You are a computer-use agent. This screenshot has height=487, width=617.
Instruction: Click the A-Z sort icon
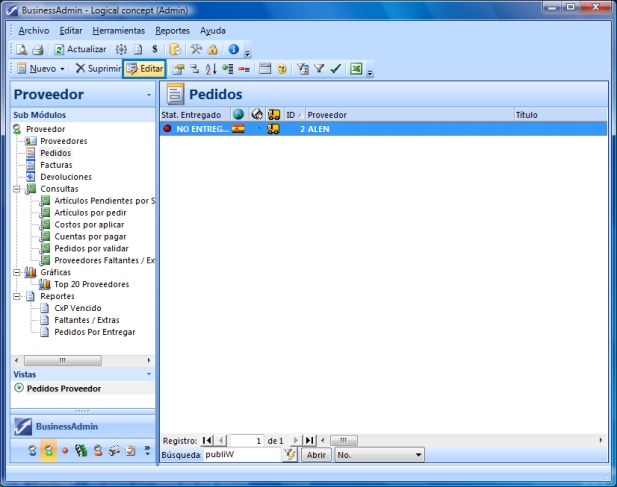pyautogui.click(x=210, y=69)
